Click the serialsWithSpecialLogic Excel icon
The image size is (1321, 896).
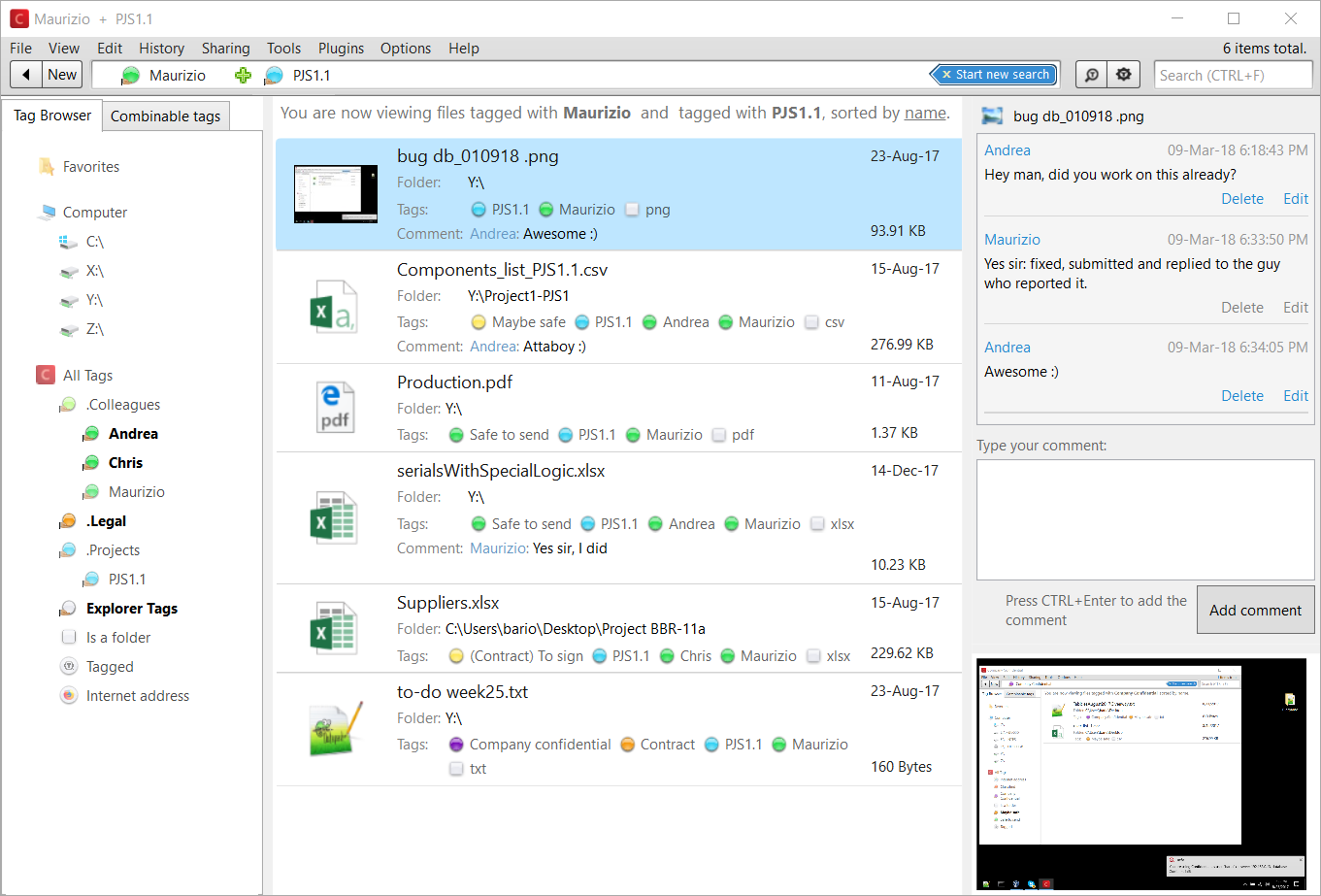click(x=332, y=517)
